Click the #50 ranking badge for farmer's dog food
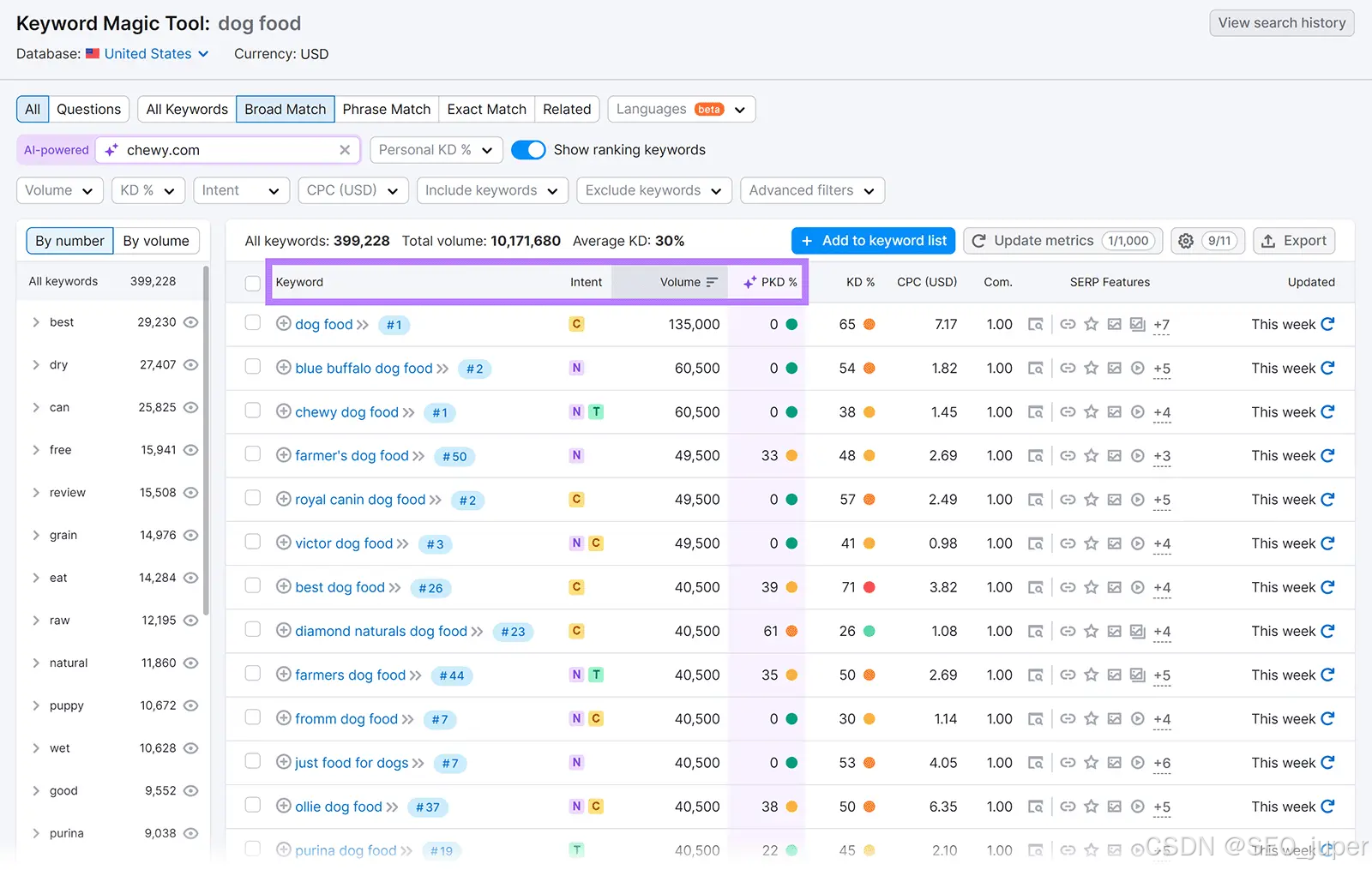 pos(454,457)
